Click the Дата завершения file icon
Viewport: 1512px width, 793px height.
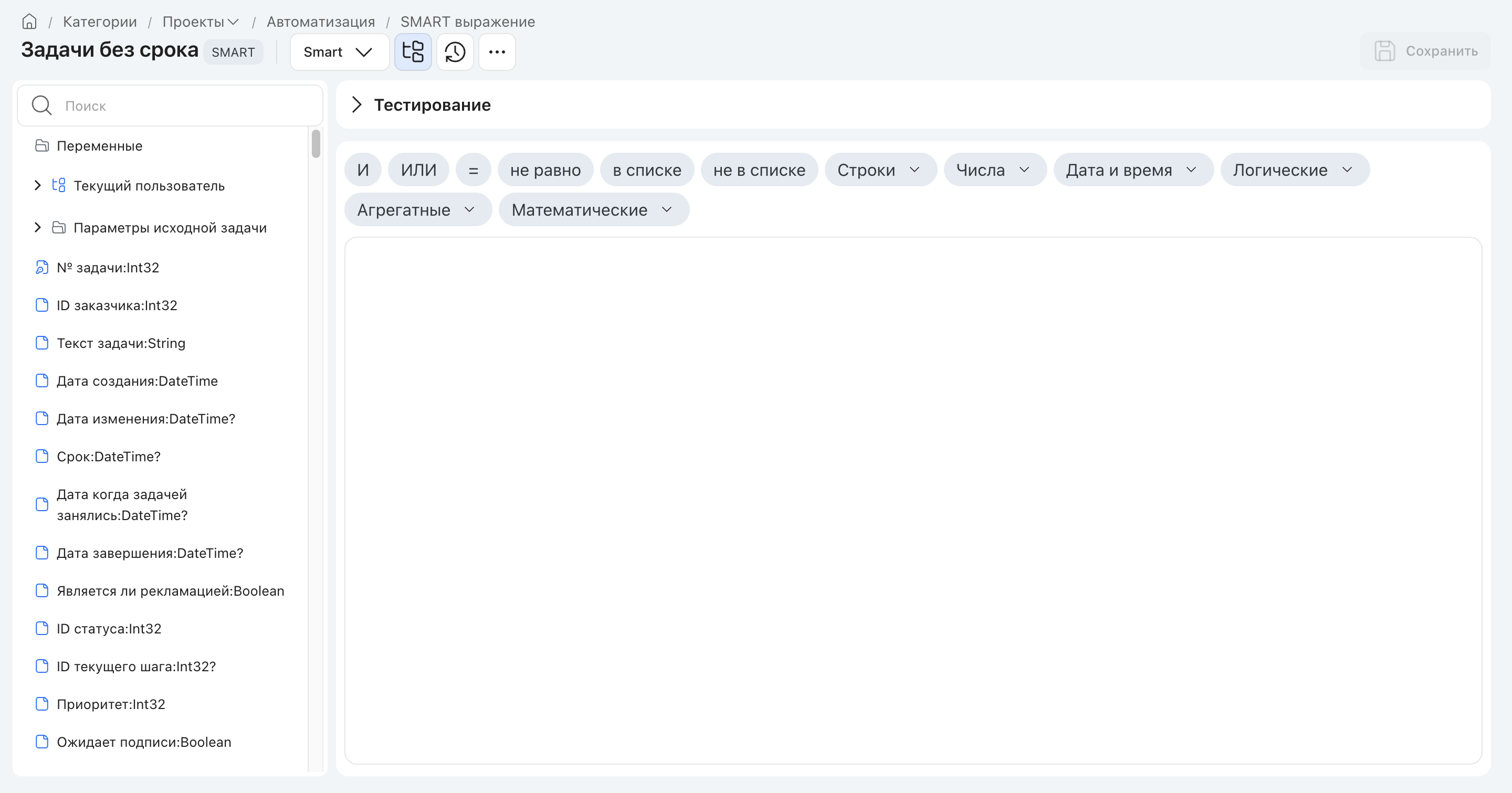(41, 553)
